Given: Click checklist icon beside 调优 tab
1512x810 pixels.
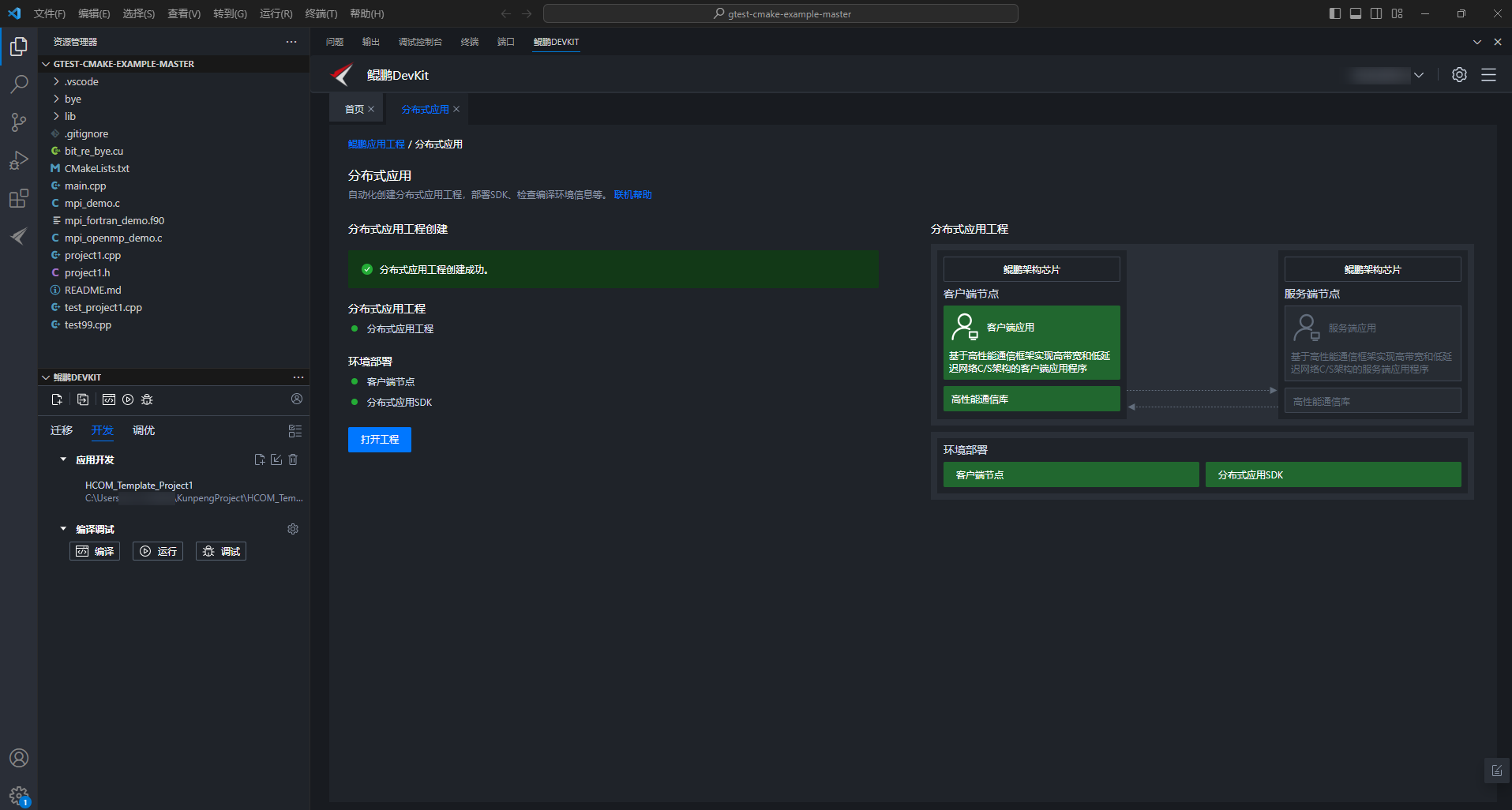Looking at the screenshot, I should click(295, 431).
